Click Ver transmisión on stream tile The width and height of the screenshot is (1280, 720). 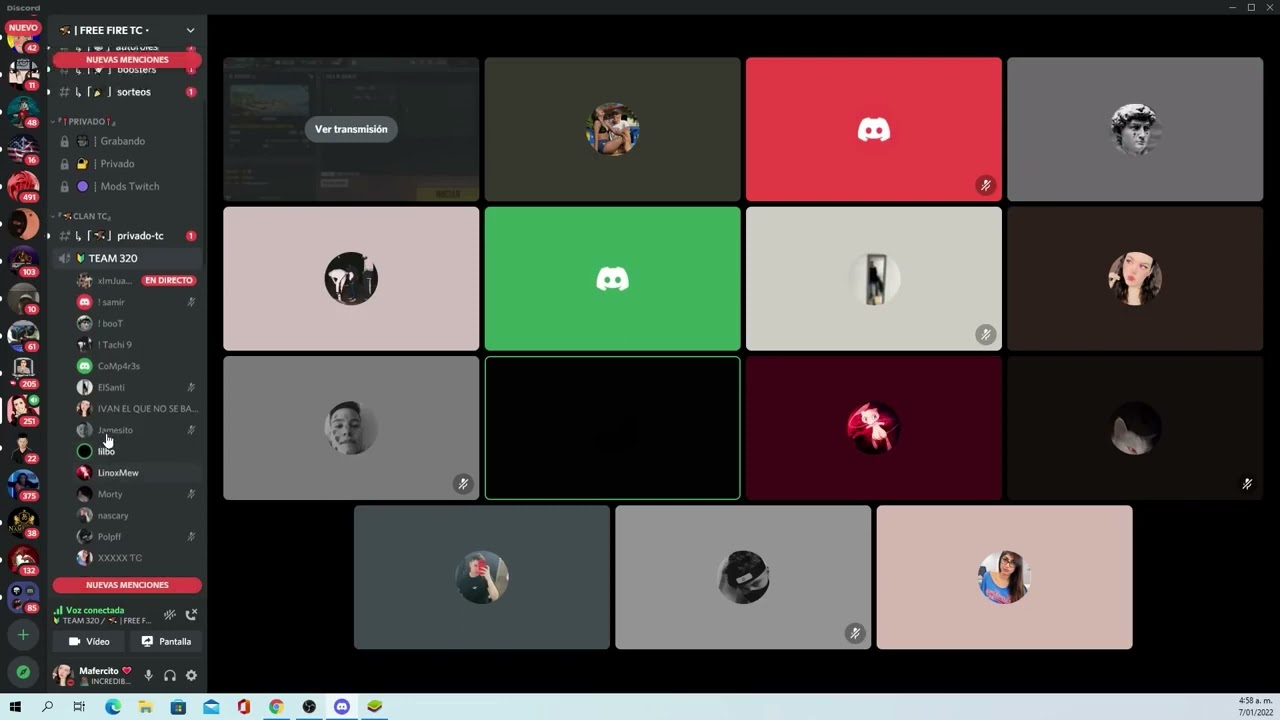[x=351, y=129]
